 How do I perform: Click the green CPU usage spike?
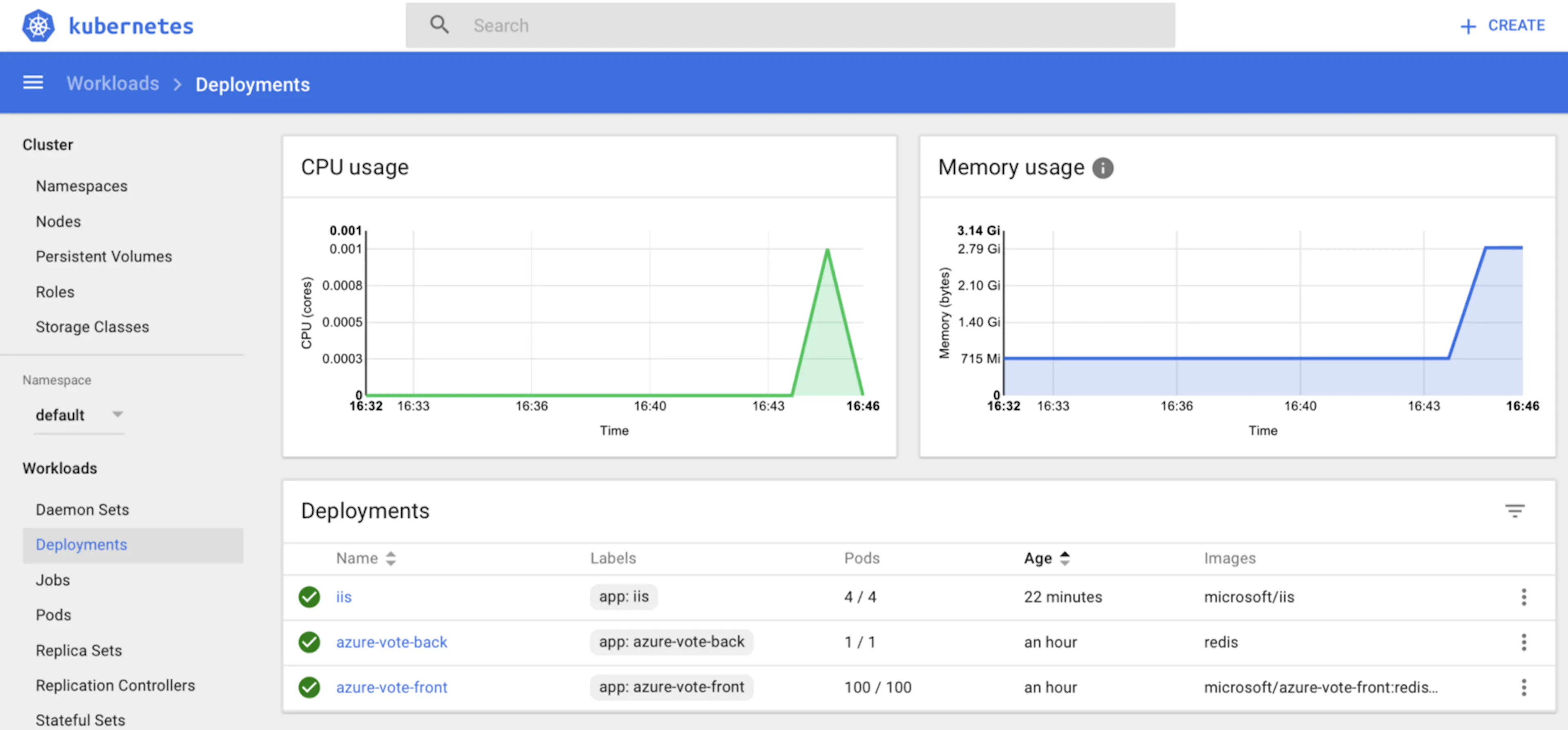click(x=827, y=323)
